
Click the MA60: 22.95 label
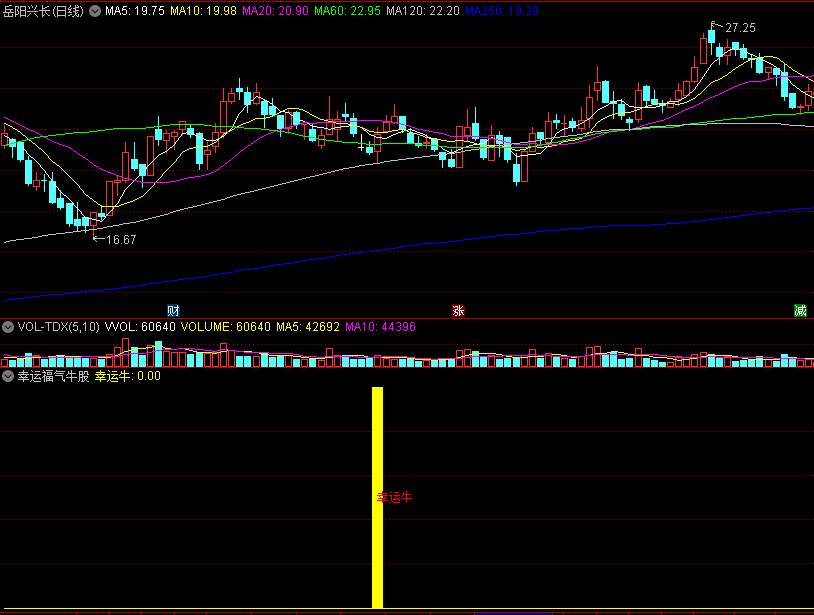coord(347,11)
